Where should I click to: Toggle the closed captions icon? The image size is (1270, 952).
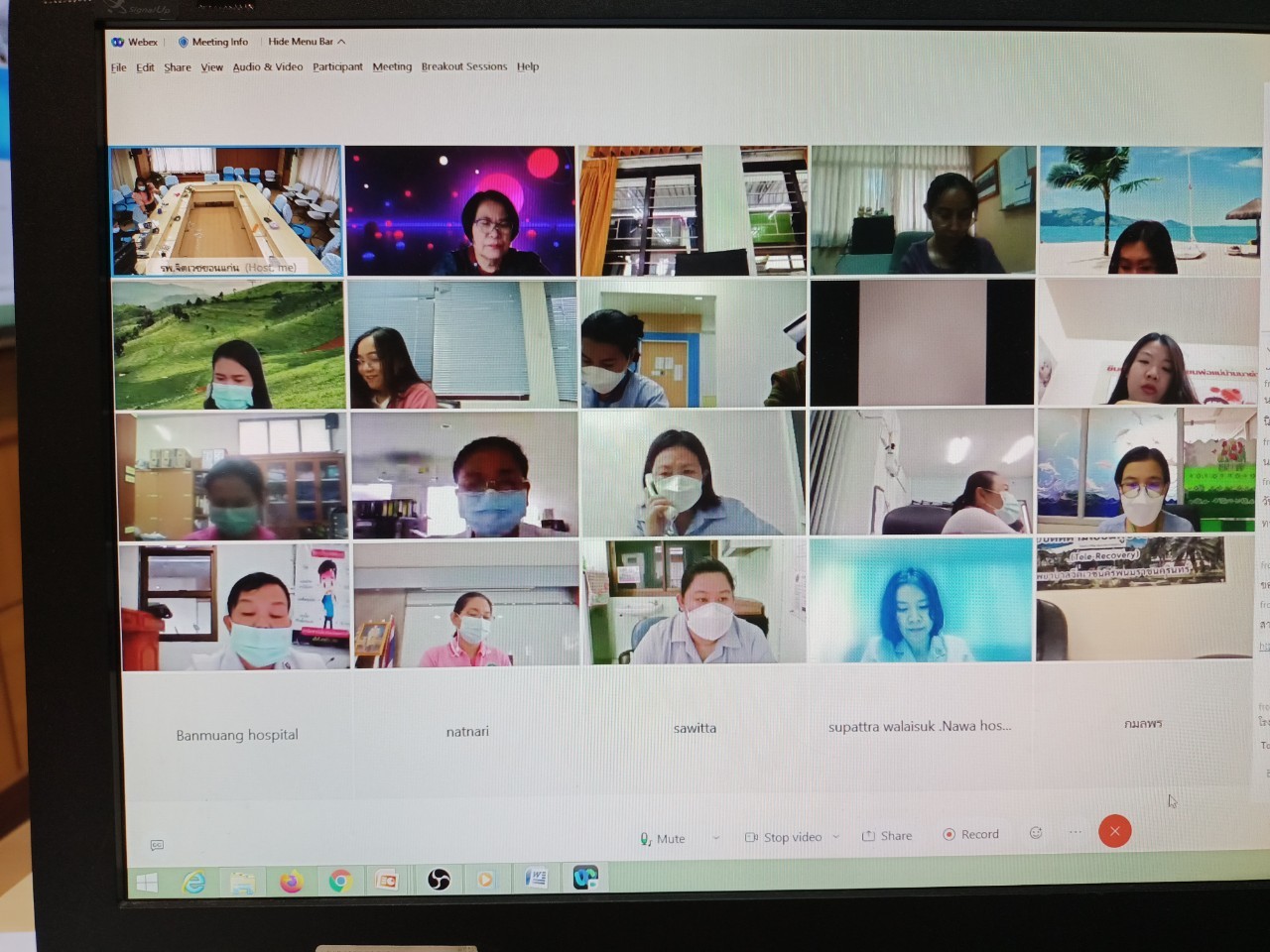tap(157, 845)
